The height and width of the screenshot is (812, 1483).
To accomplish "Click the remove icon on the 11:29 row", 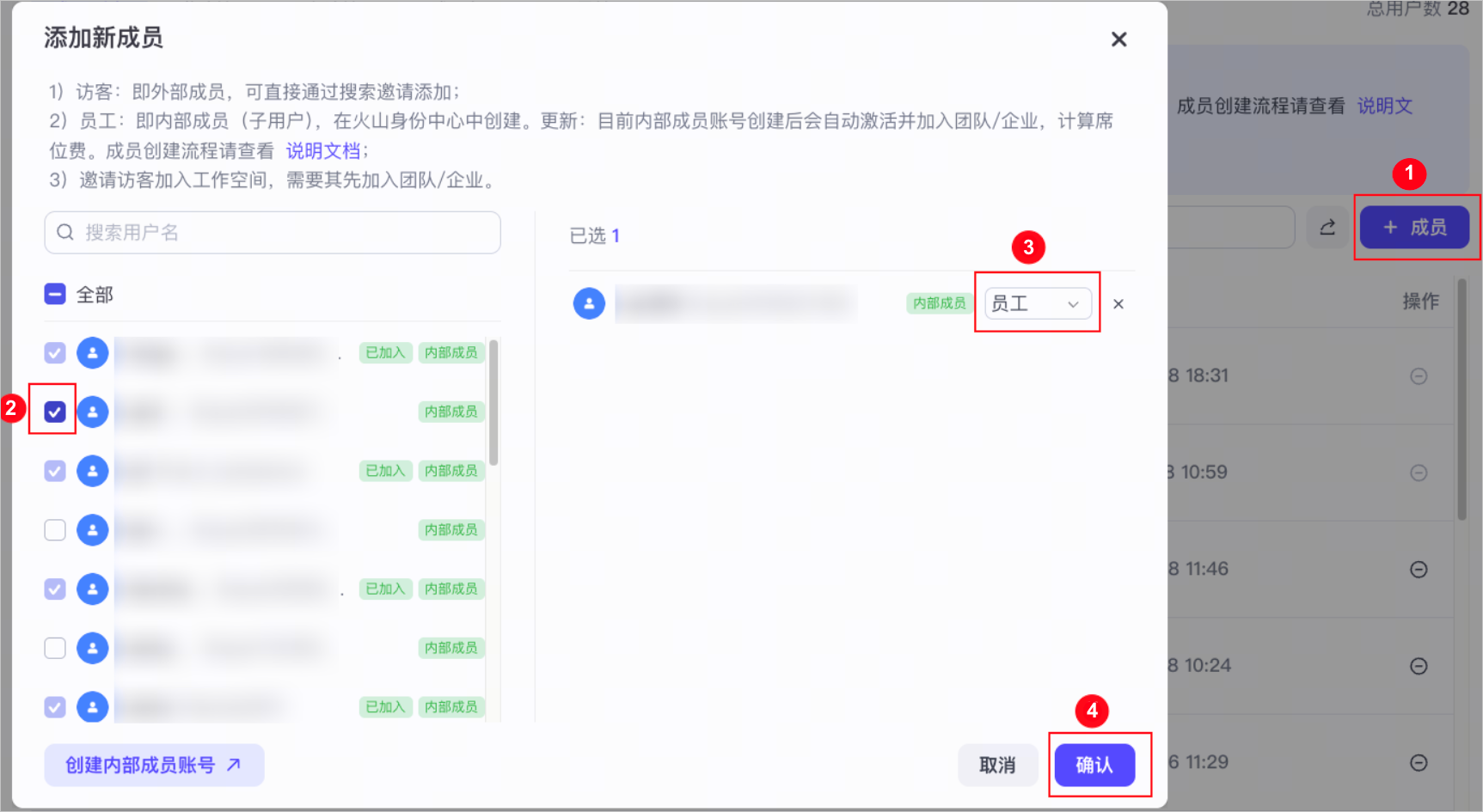I will (x=1419, y=763).
